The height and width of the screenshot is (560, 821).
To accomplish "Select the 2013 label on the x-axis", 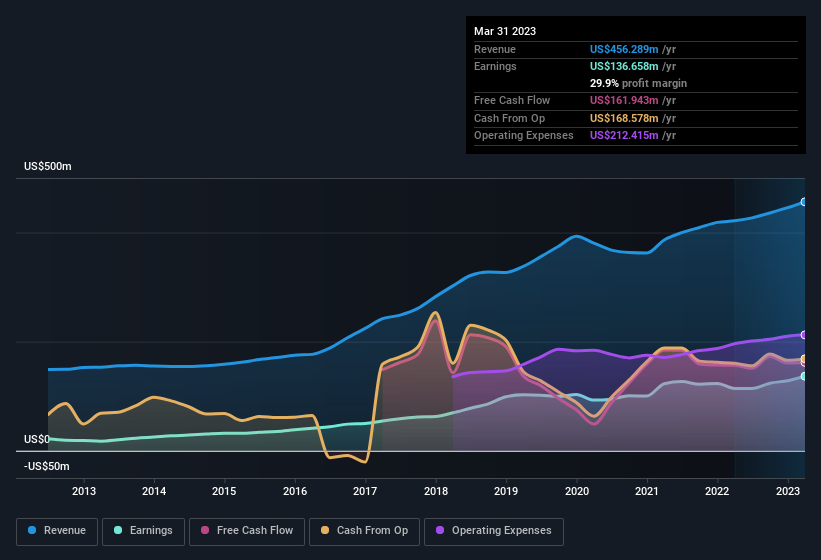I will pyautogui.click(x=84, y=491).
